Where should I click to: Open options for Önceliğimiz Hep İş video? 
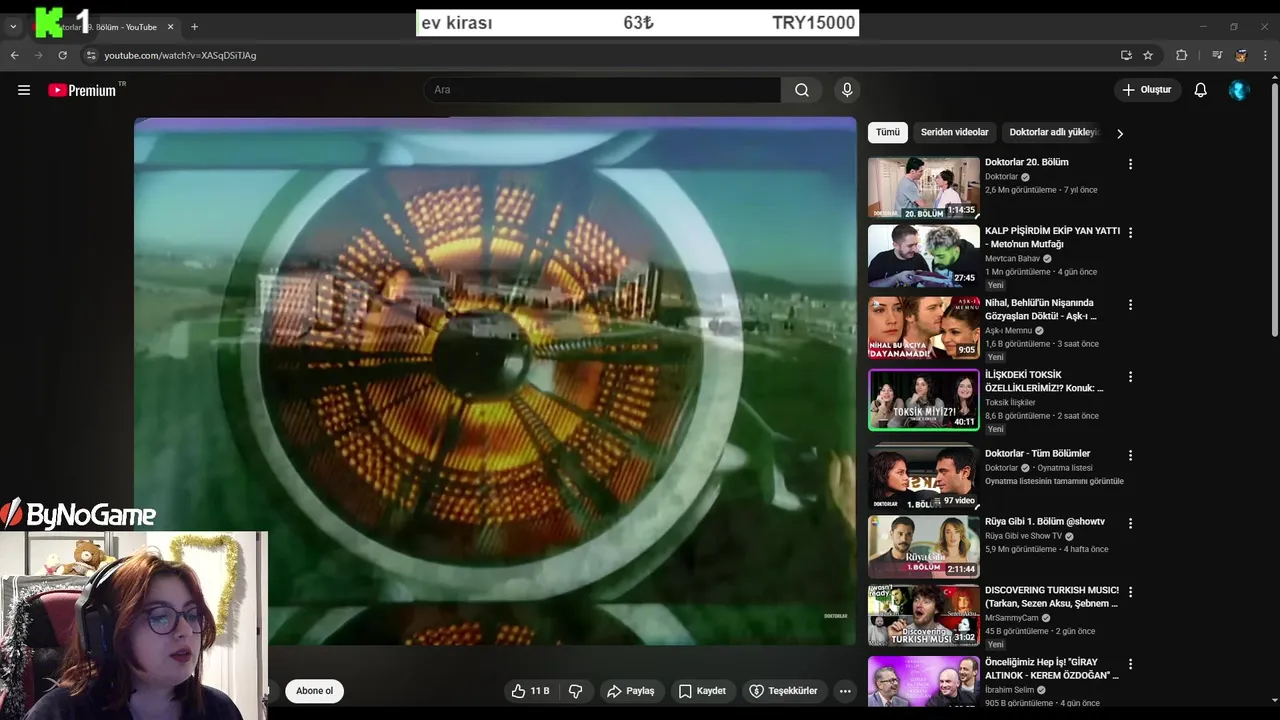(x=1130, y=664)
